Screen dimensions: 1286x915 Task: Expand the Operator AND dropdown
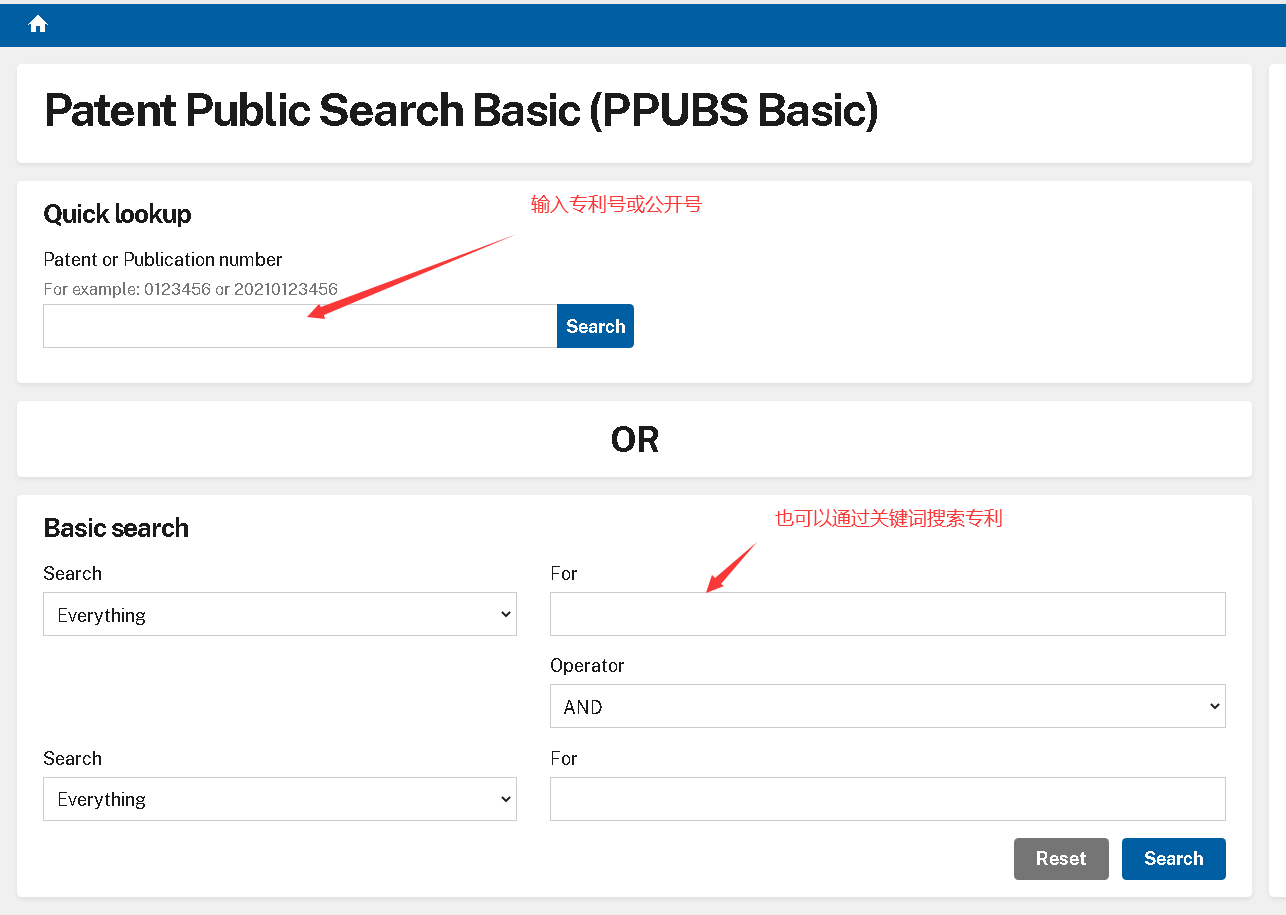tap(887, 706)
